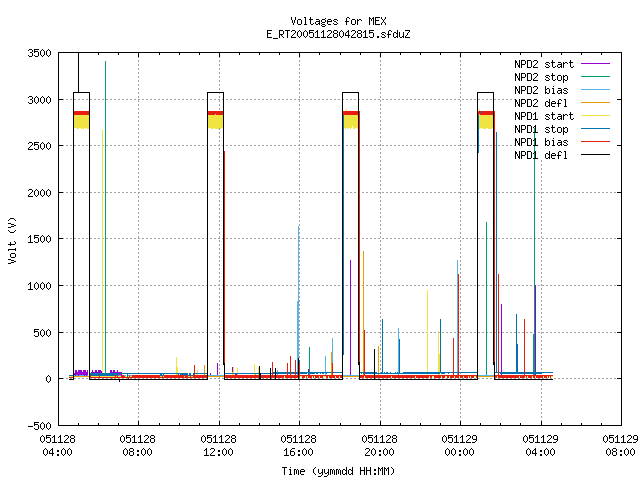Click the red NPD1 bias legend line

pyautogui.click(x=596, y=142)
